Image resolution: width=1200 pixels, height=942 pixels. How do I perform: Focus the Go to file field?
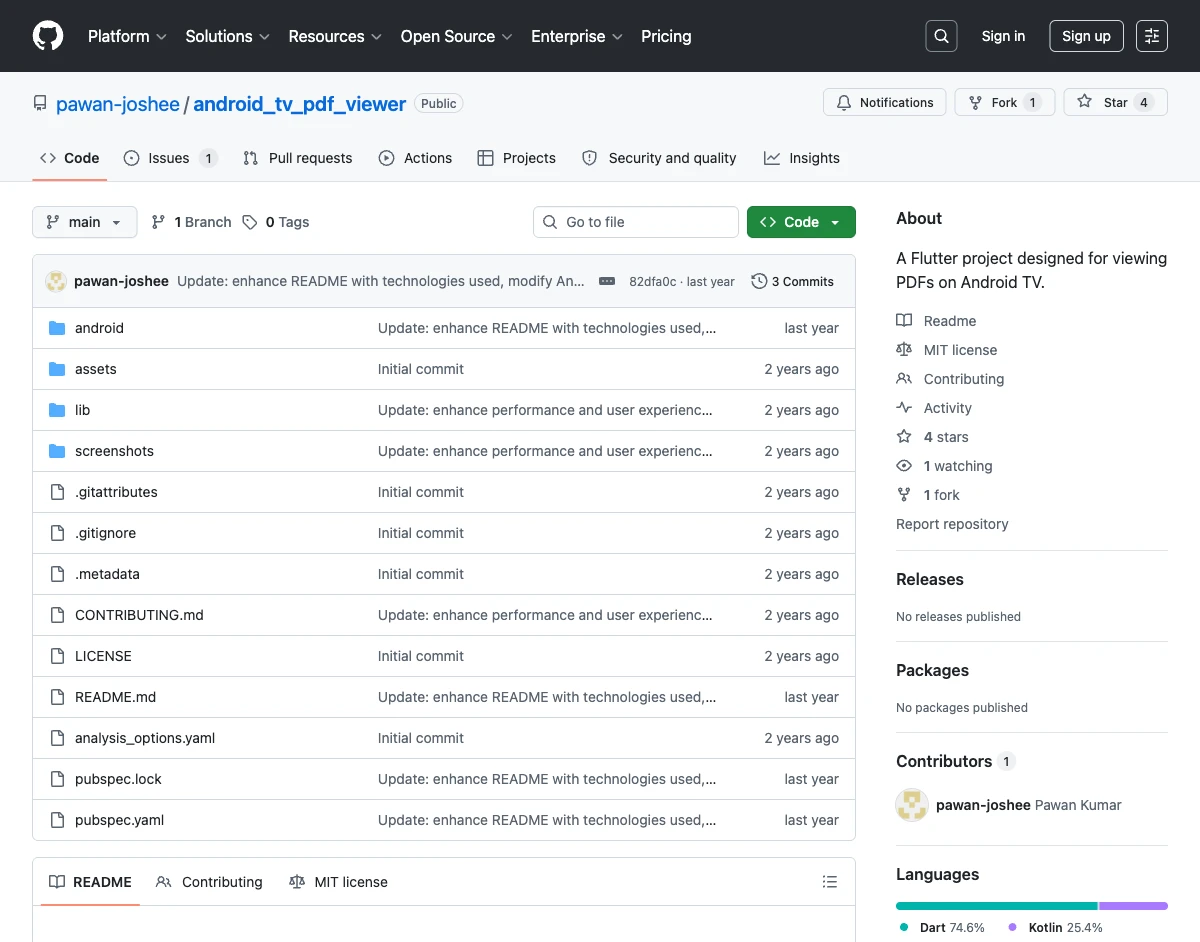tap(645, 222)
